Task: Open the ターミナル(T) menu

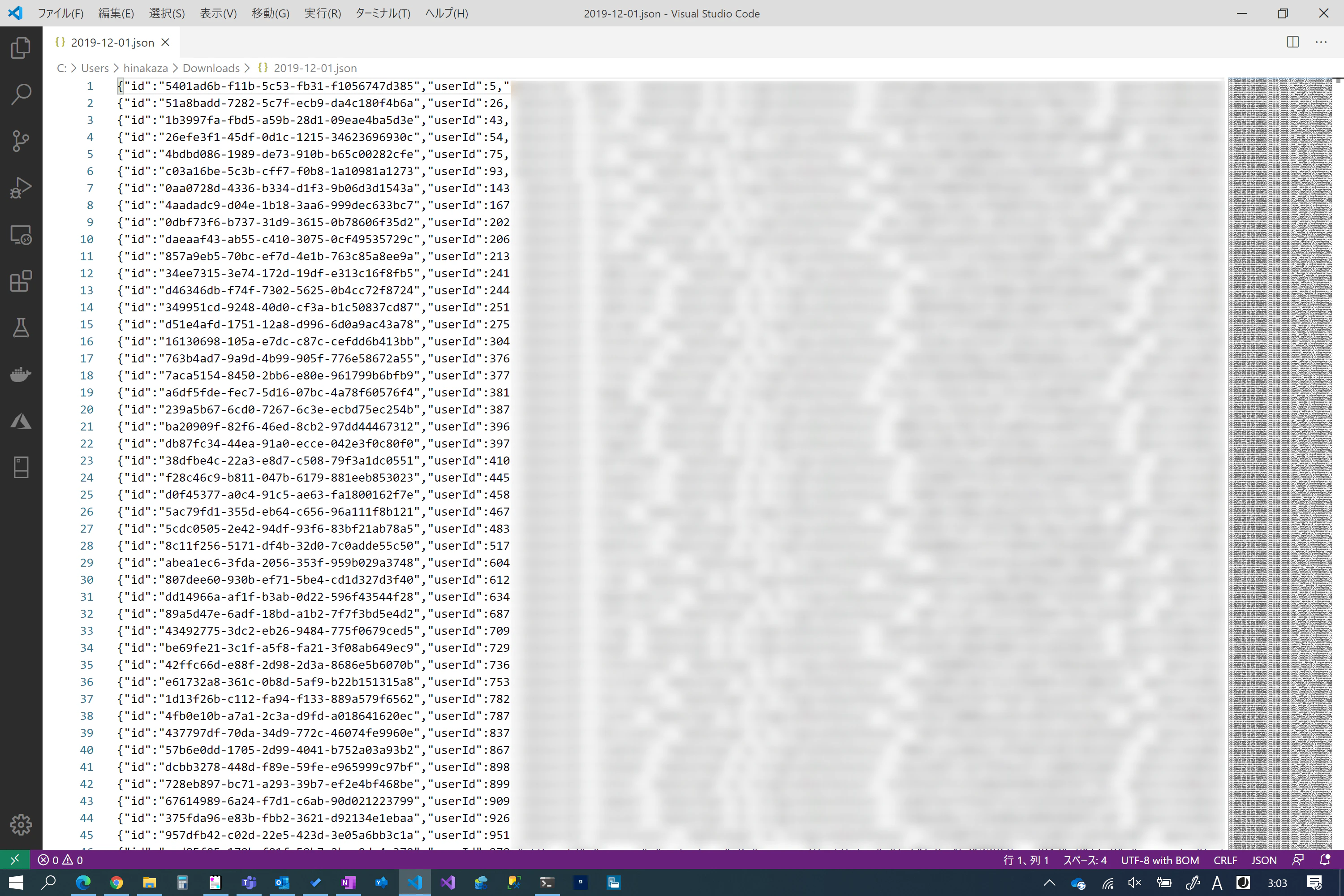Action: (x=383, y=13)
